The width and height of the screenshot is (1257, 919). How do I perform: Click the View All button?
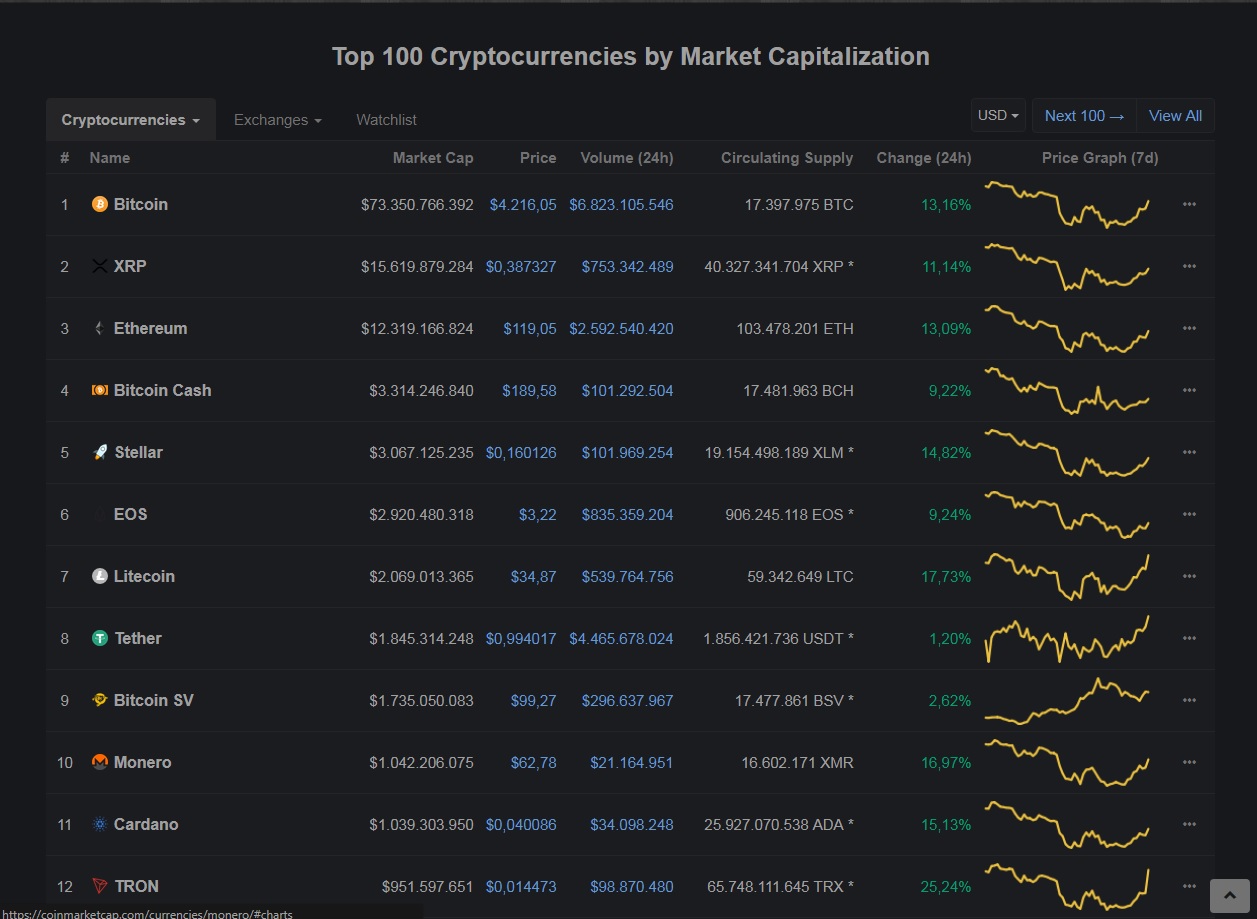(1175, 116)
